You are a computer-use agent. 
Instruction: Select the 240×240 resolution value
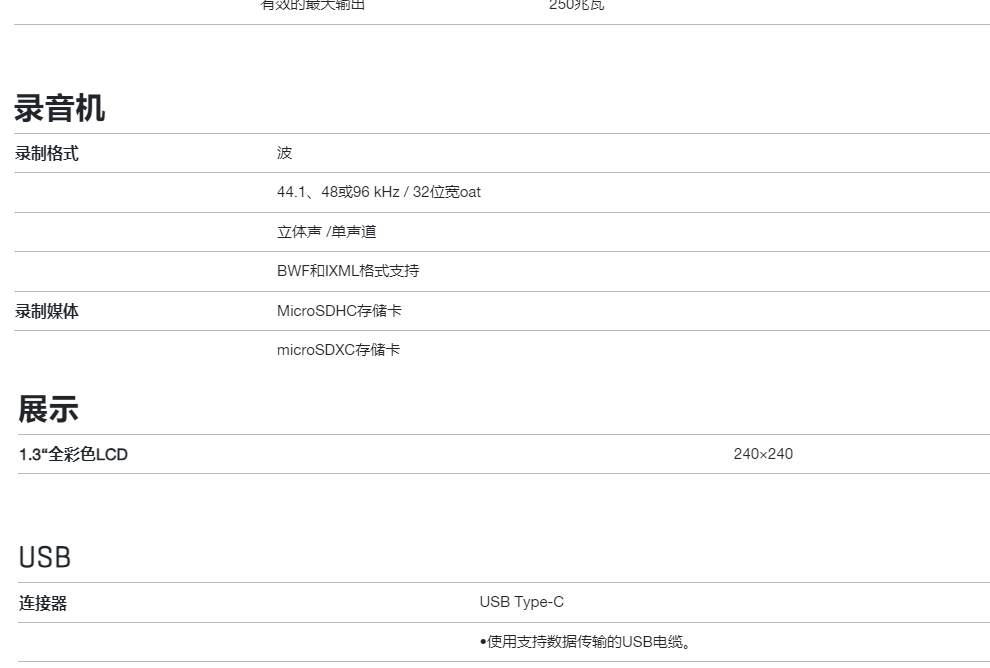pos(763,454)
